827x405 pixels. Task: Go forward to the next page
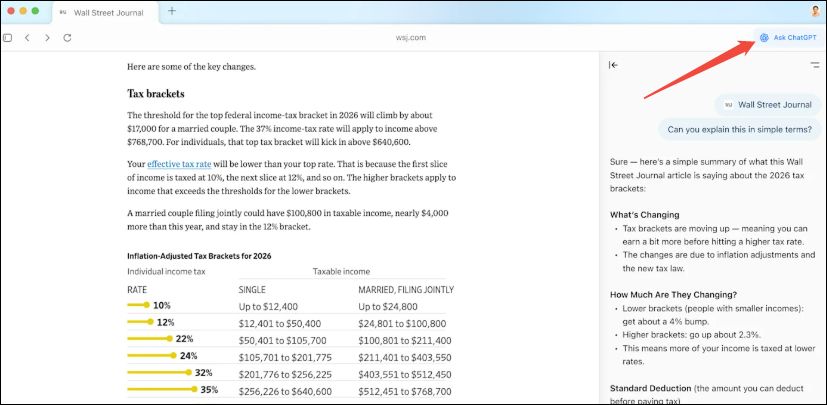click(47, 37)
